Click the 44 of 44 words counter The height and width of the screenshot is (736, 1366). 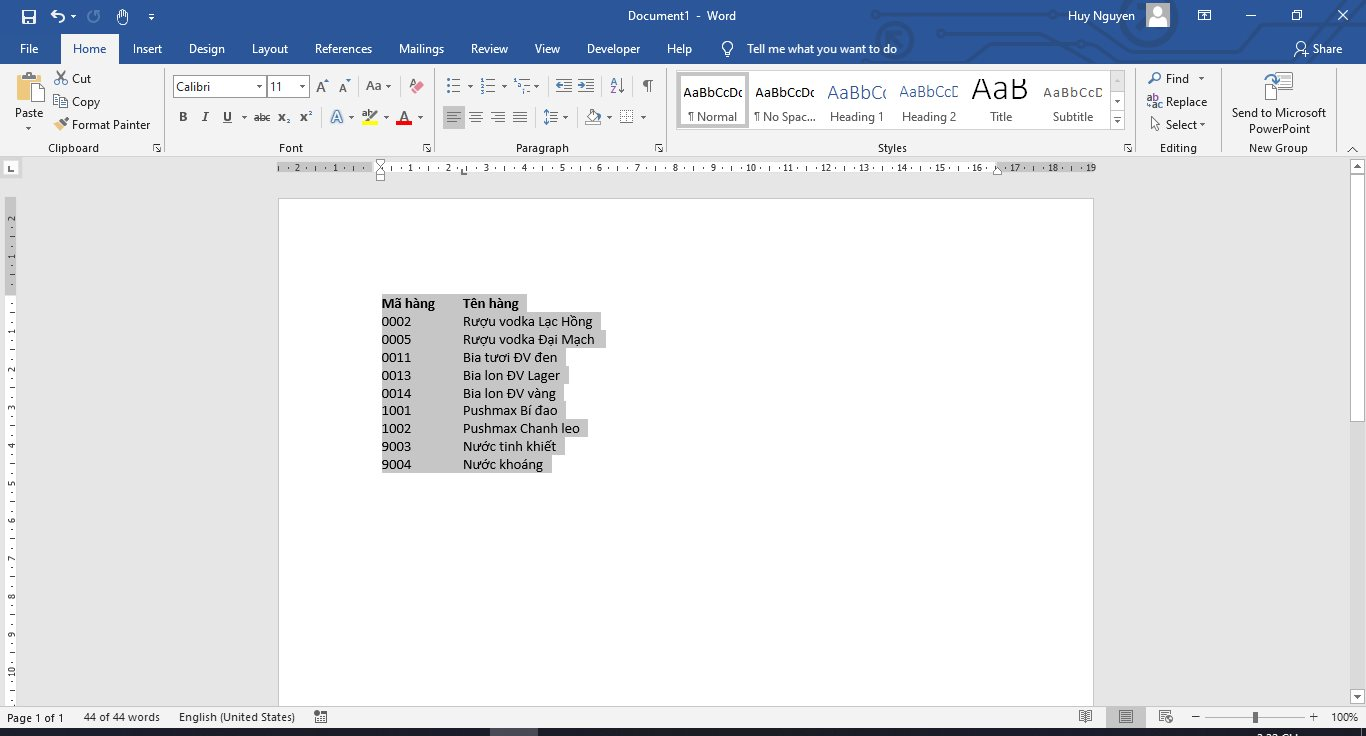(x=122, y=717)
